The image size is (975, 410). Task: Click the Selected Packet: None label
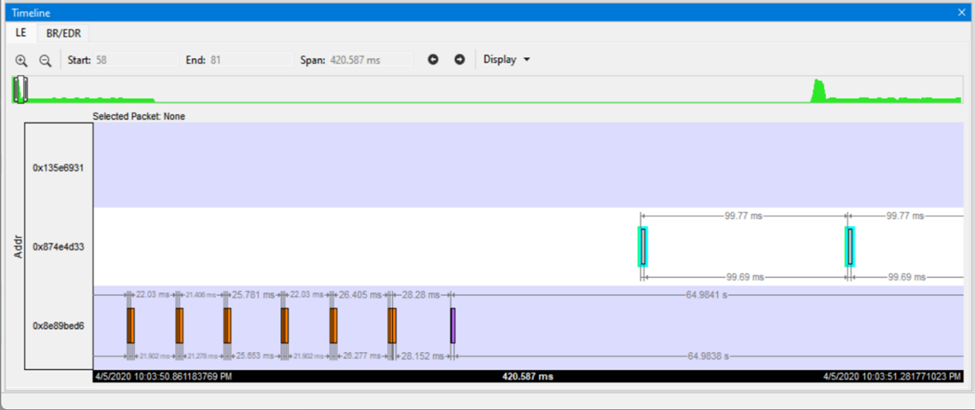139,116
